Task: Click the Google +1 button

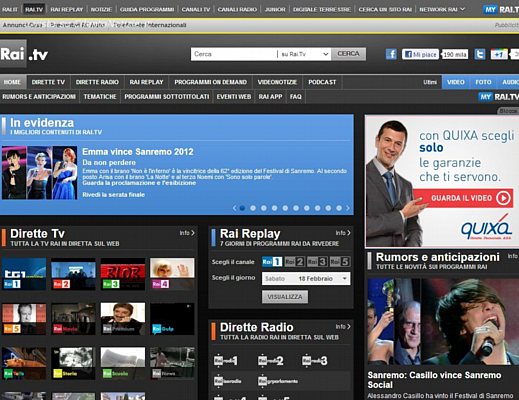Action: (x=499, y=54)
